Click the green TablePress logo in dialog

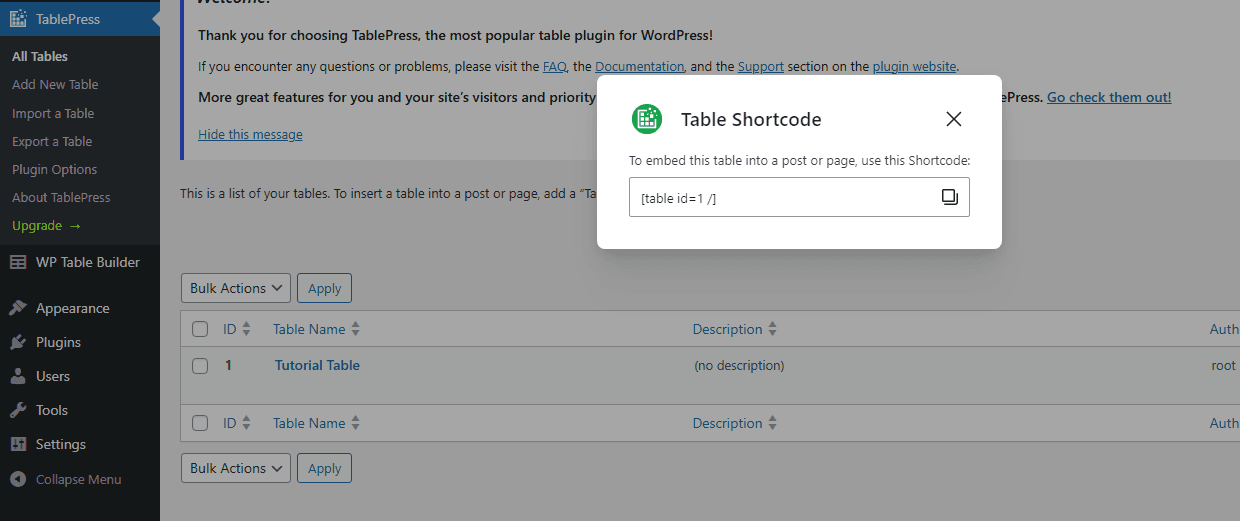pyautogui.click(x=647, y=119)
